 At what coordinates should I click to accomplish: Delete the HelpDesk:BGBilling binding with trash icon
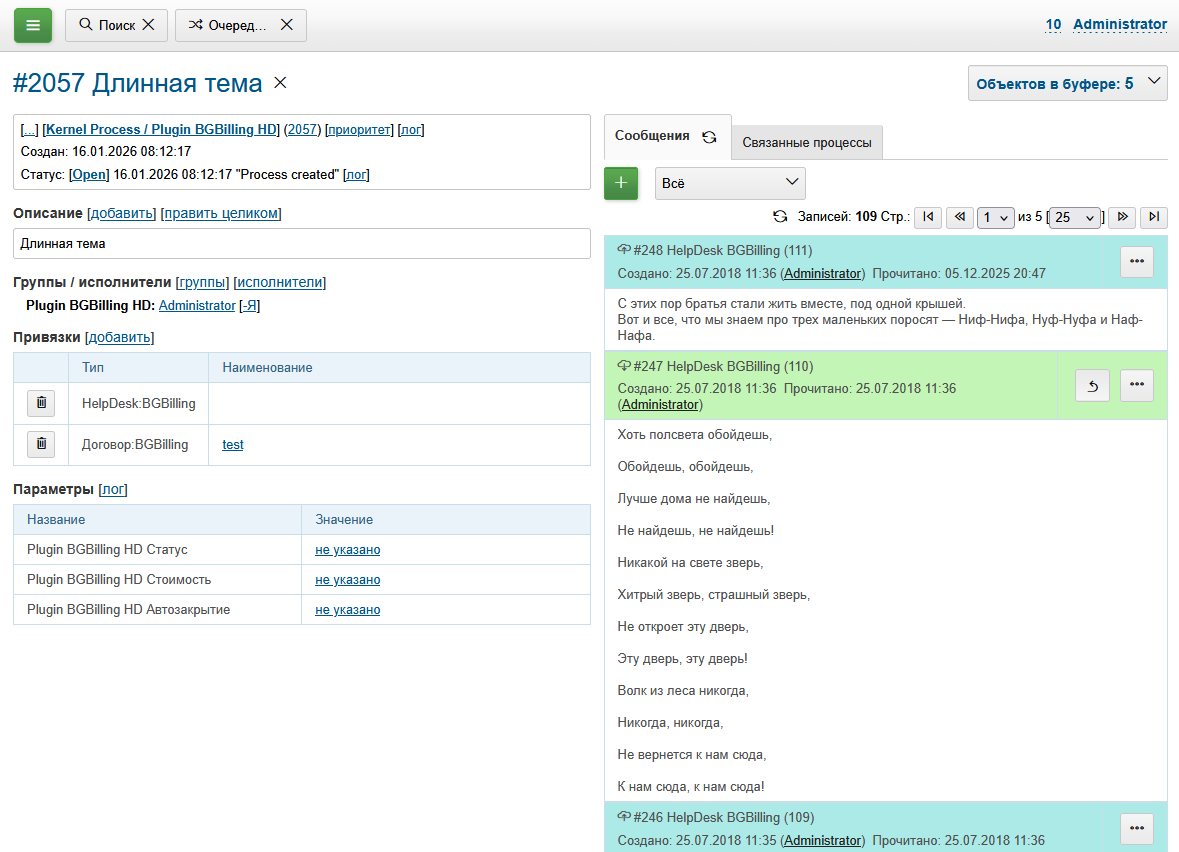(x=41, y=403)
